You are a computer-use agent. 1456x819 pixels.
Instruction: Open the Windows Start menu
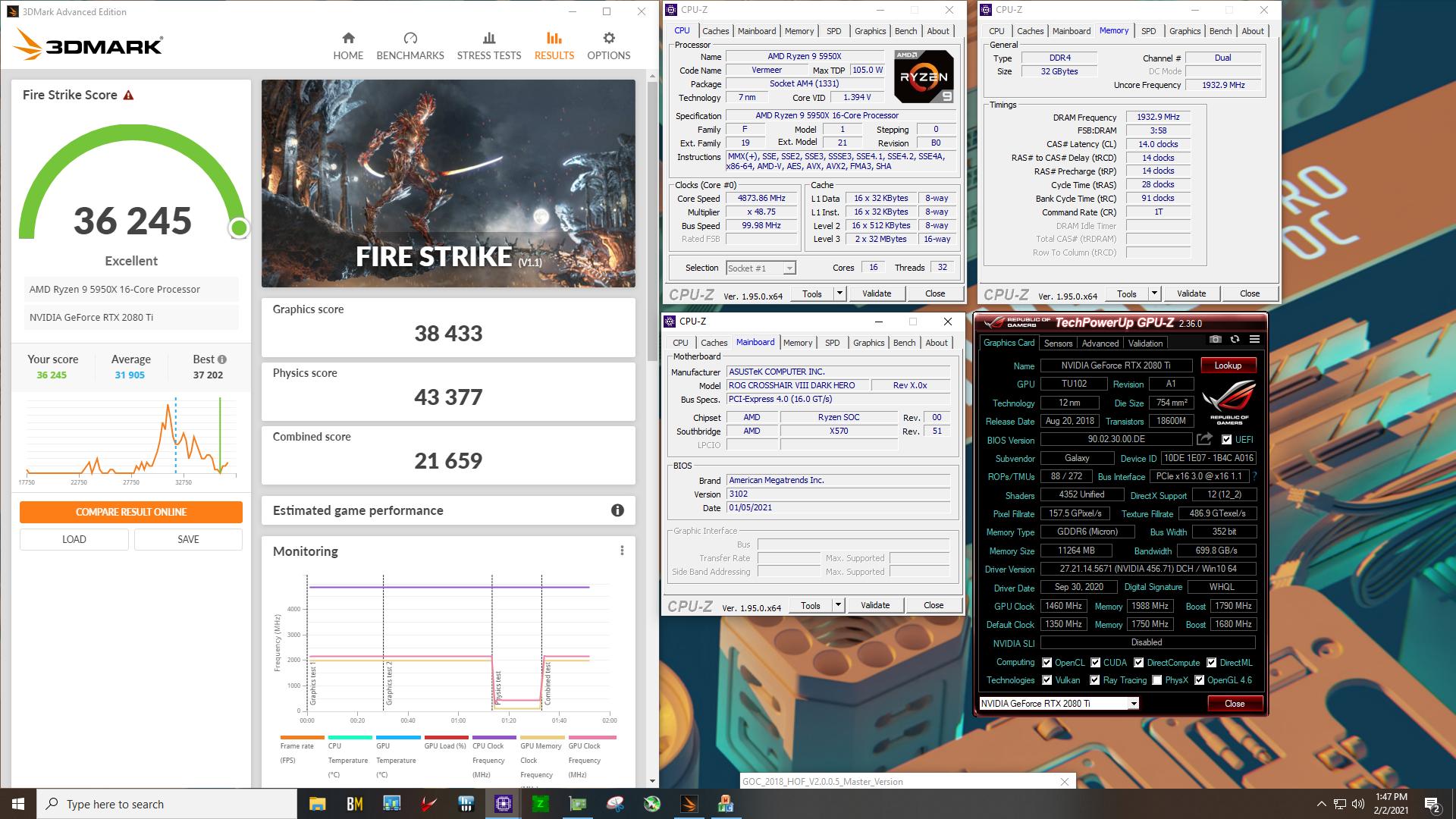tap(18, 804)
